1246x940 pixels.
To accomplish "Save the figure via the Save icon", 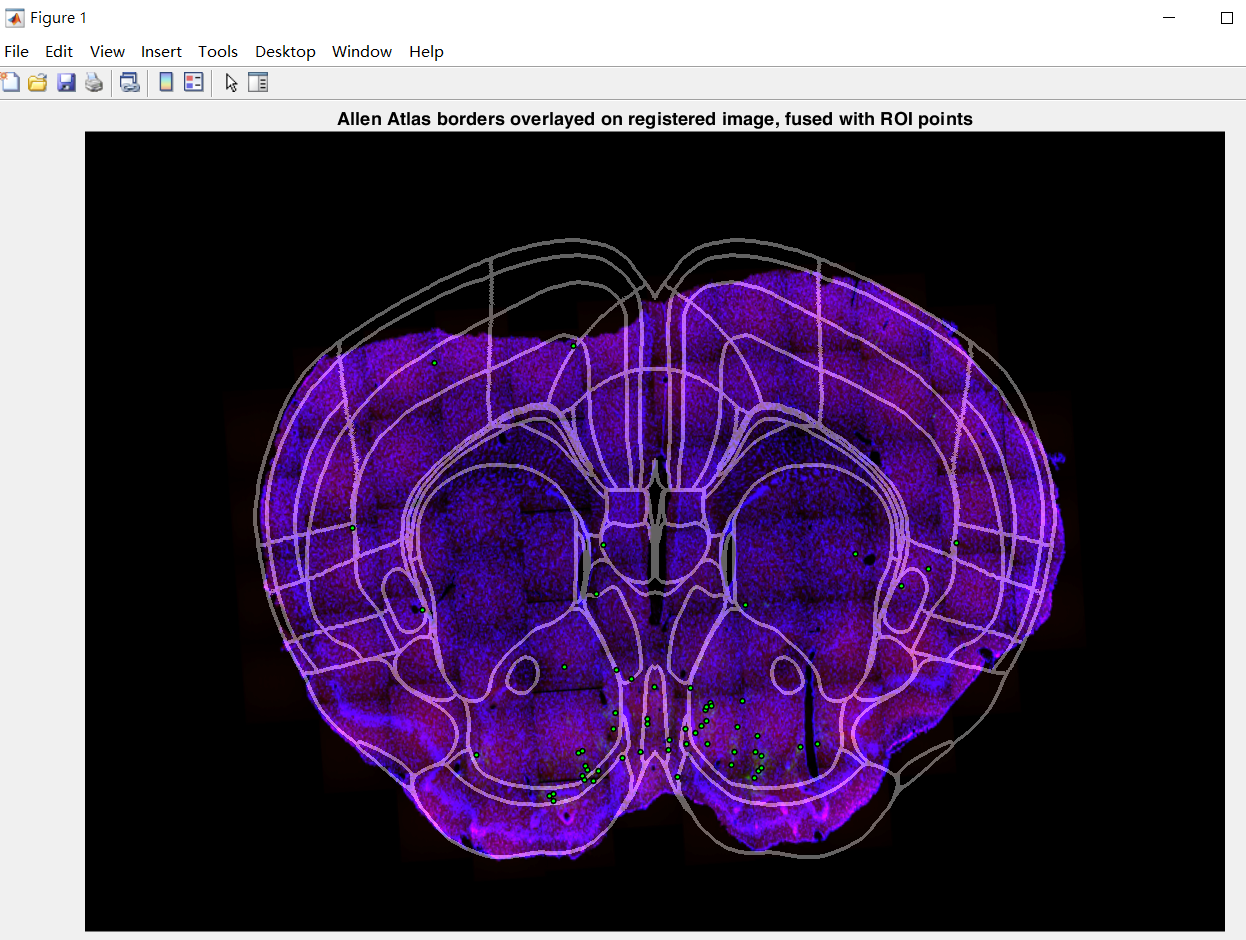I will pos(66,82).
